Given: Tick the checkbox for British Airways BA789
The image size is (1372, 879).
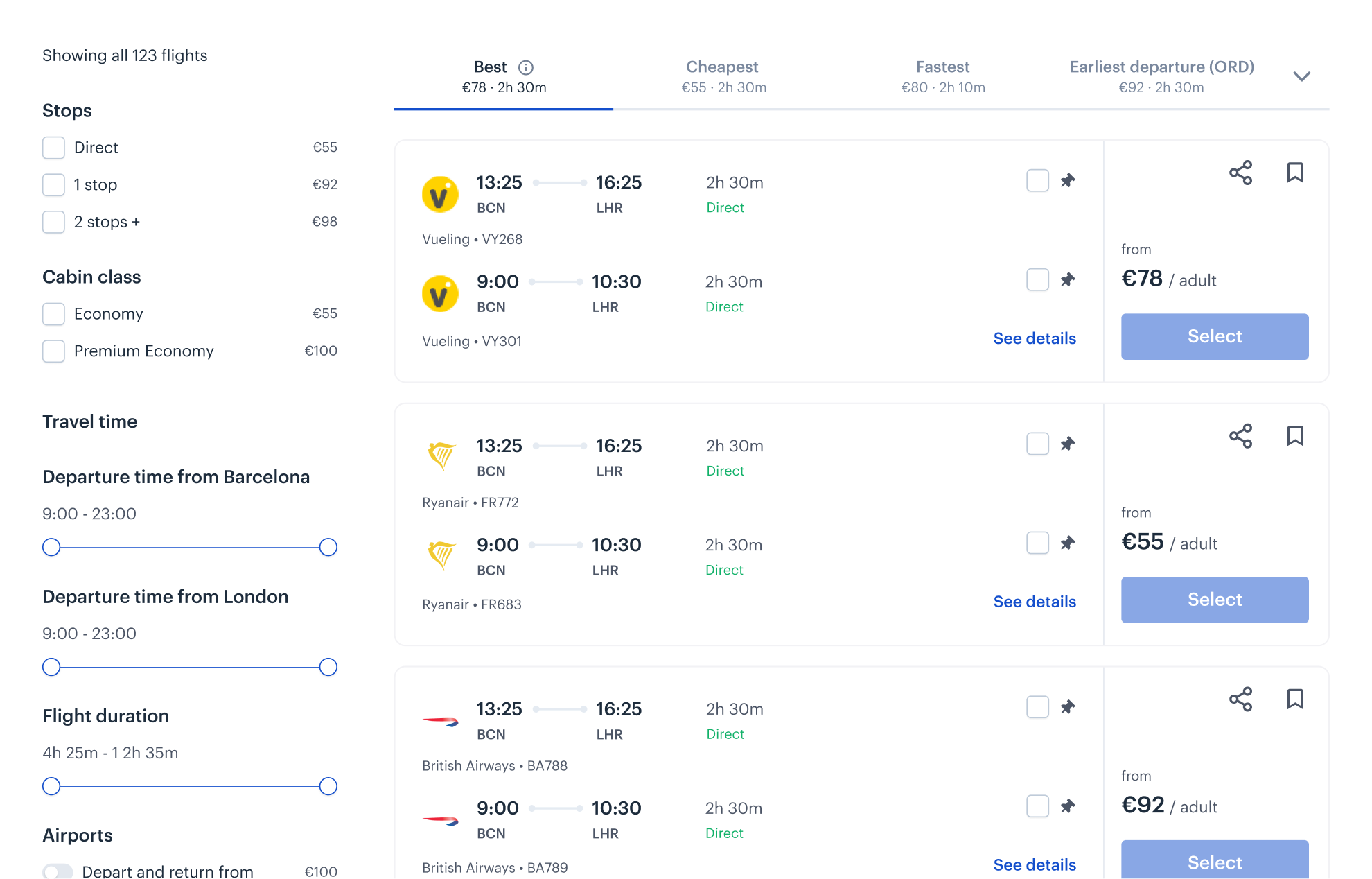Looking at the screenshot, I should click(1037, 806).
